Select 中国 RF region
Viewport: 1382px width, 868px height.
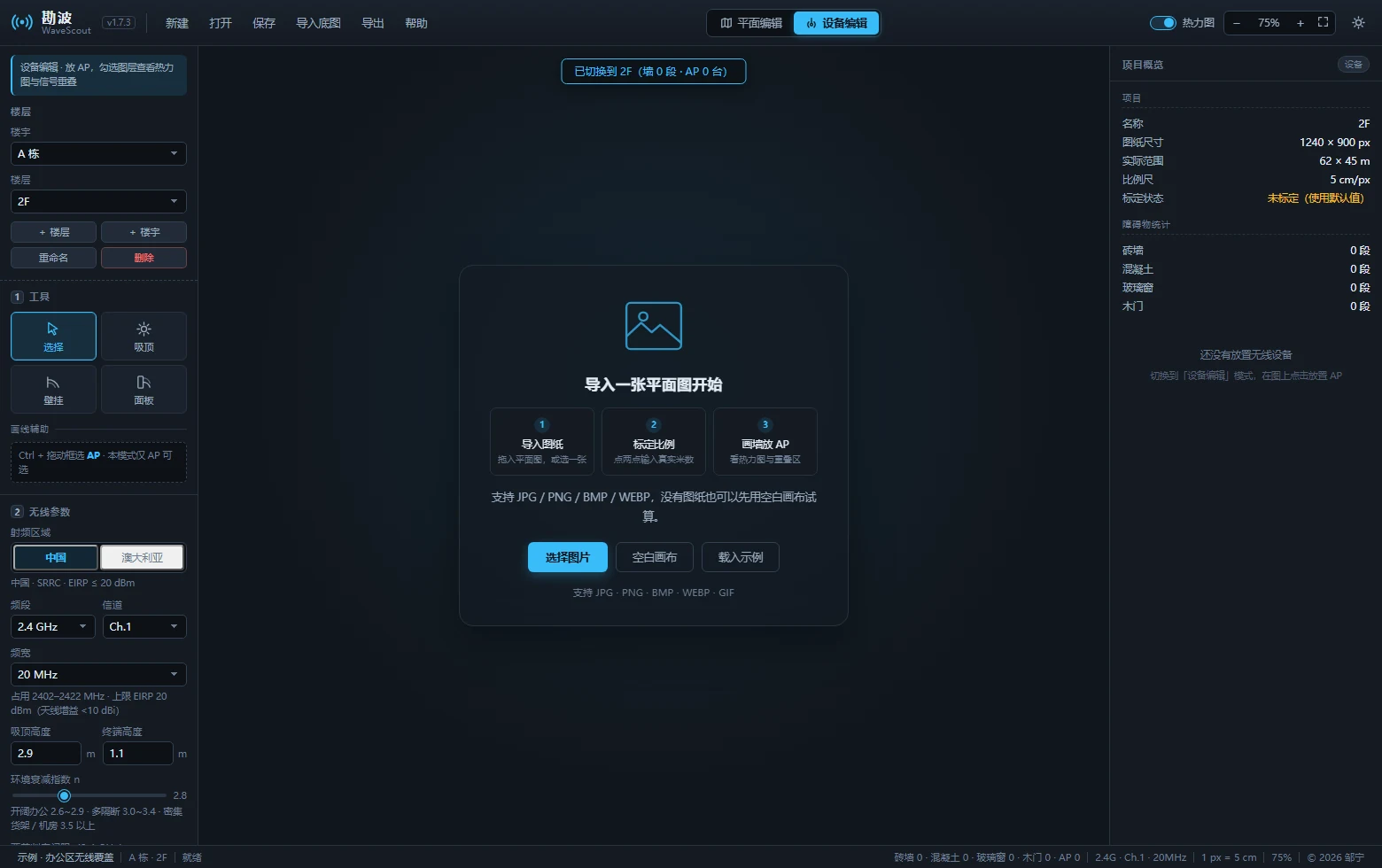(x=56, y=557)
